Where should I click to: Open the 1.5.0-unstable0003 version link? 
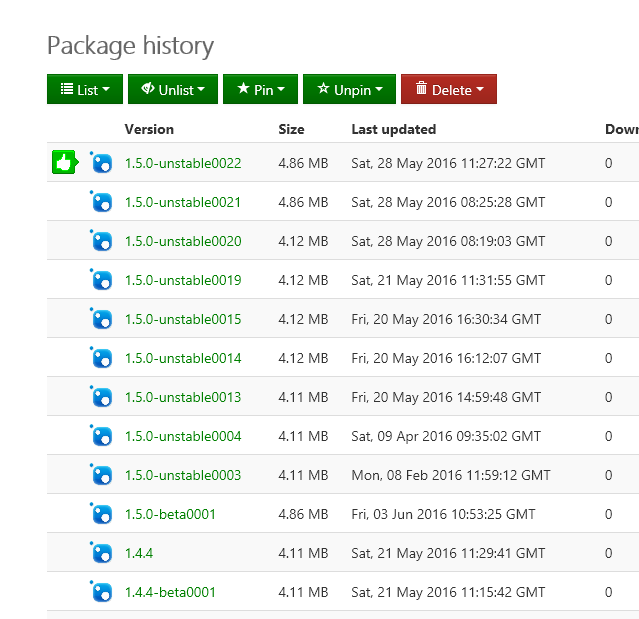click(183, 475)
